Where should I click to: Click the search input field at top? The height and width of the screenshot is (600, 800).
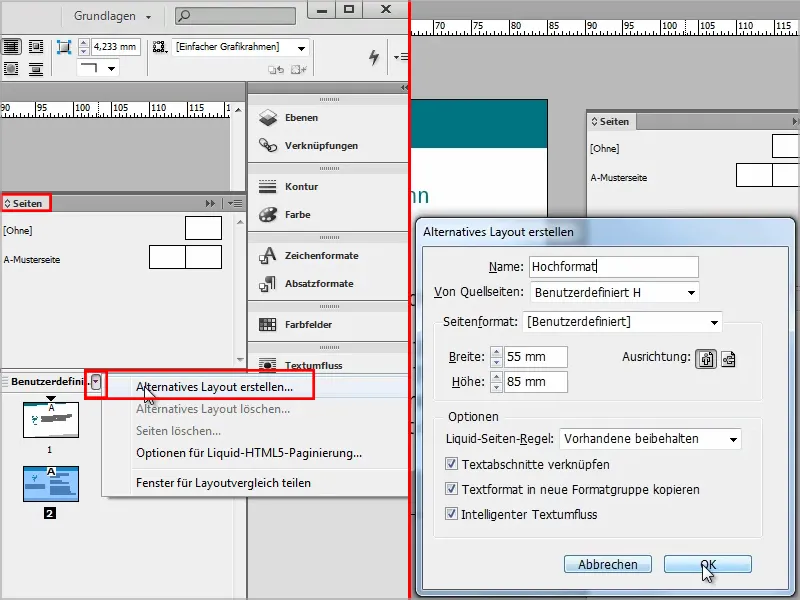tap(235, 16)
